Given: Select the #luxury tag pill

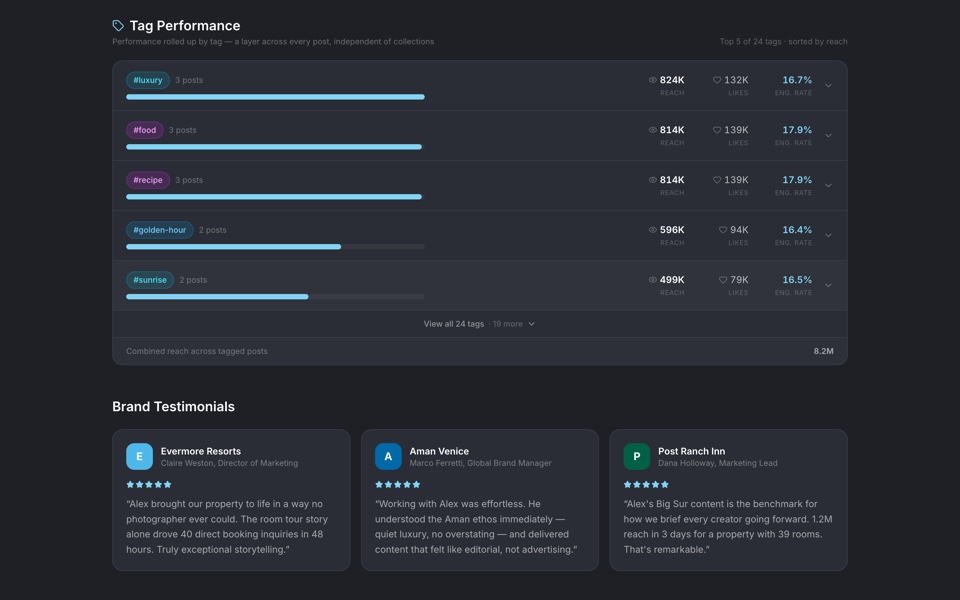Looking at the screenshot, I should click(148, 80).
